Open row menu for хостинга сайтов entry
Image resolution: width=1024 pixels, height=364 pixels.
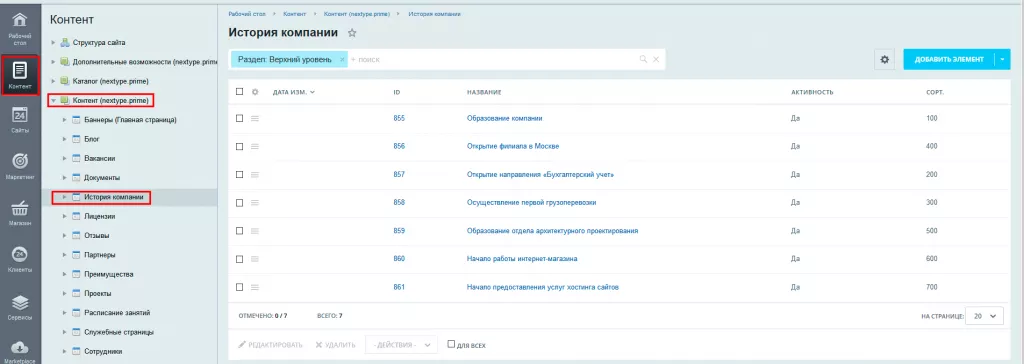[255, 287]
